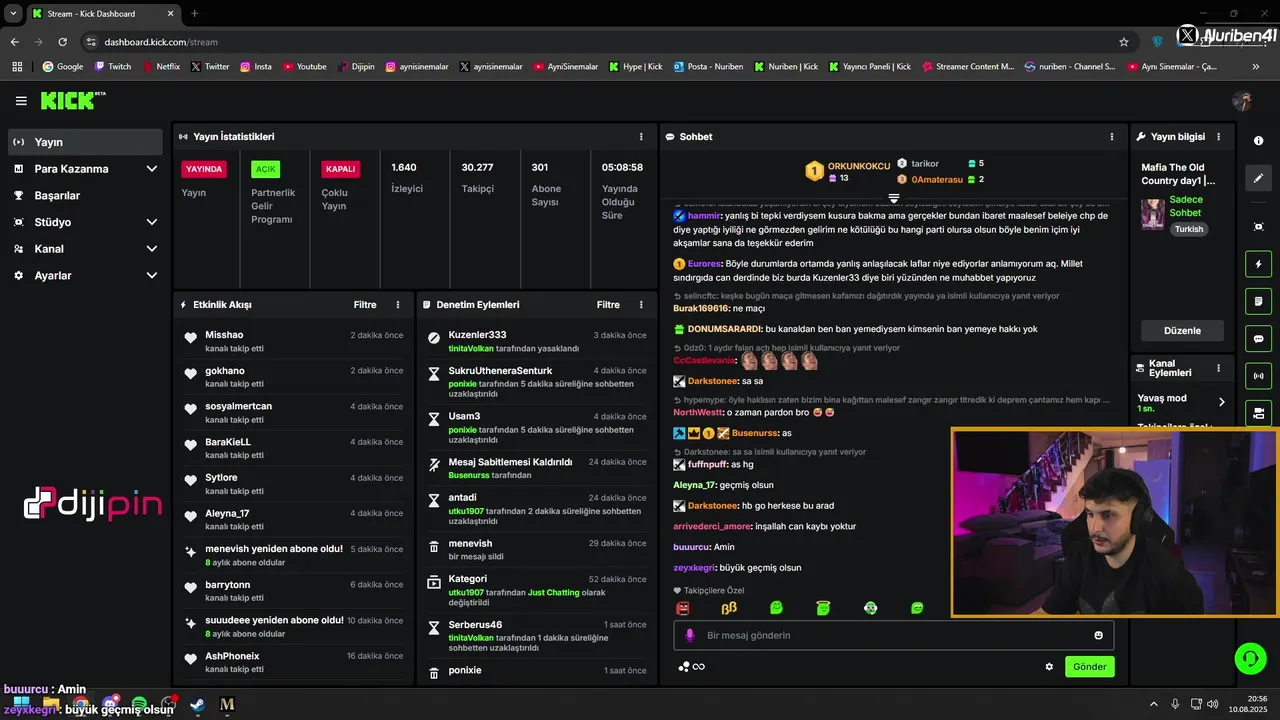Open options menu of Denetim Eylemleri panel

point(641,304)
